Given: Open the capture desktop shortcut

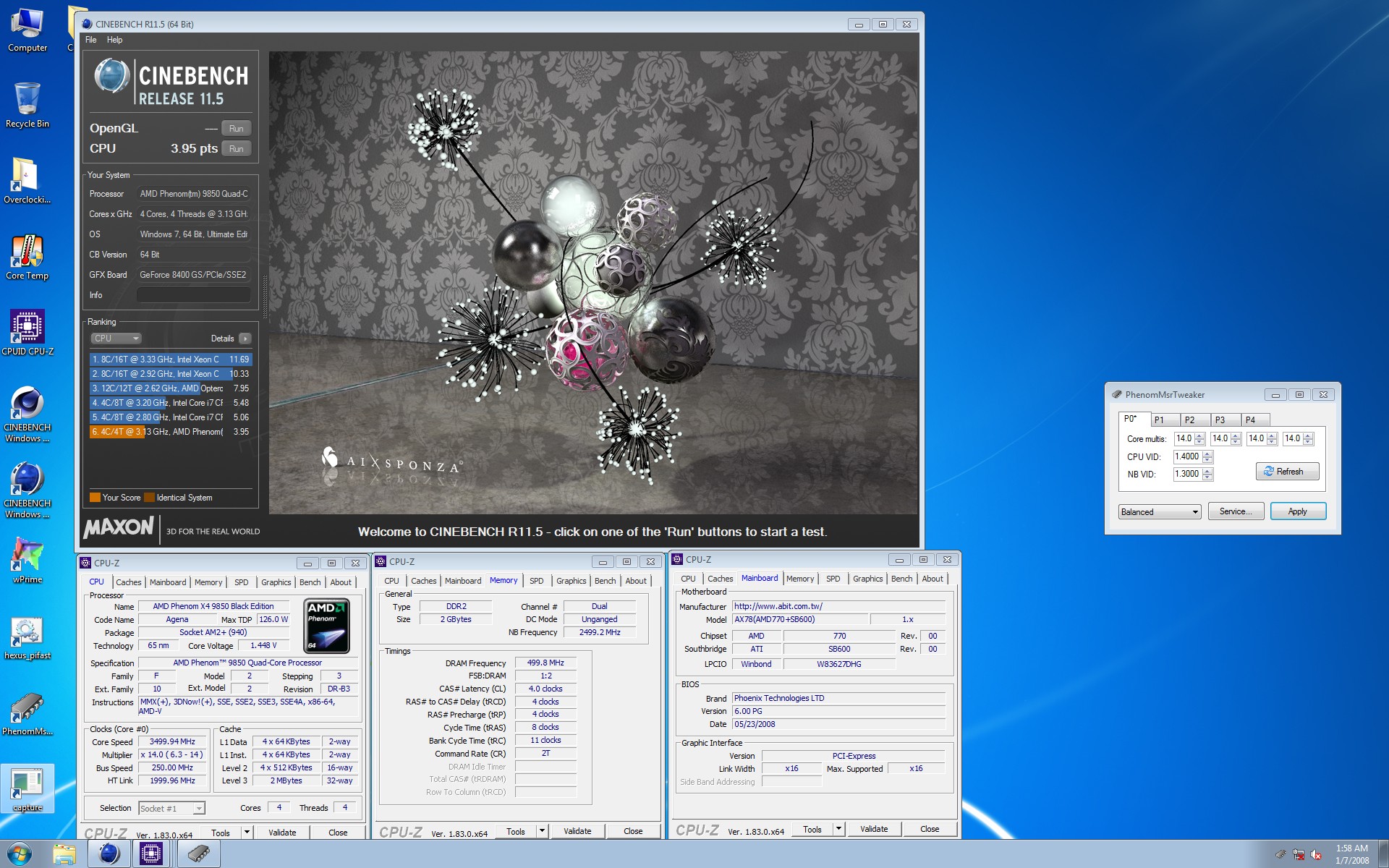Looking at the screenshot, I should coord(27,788).
